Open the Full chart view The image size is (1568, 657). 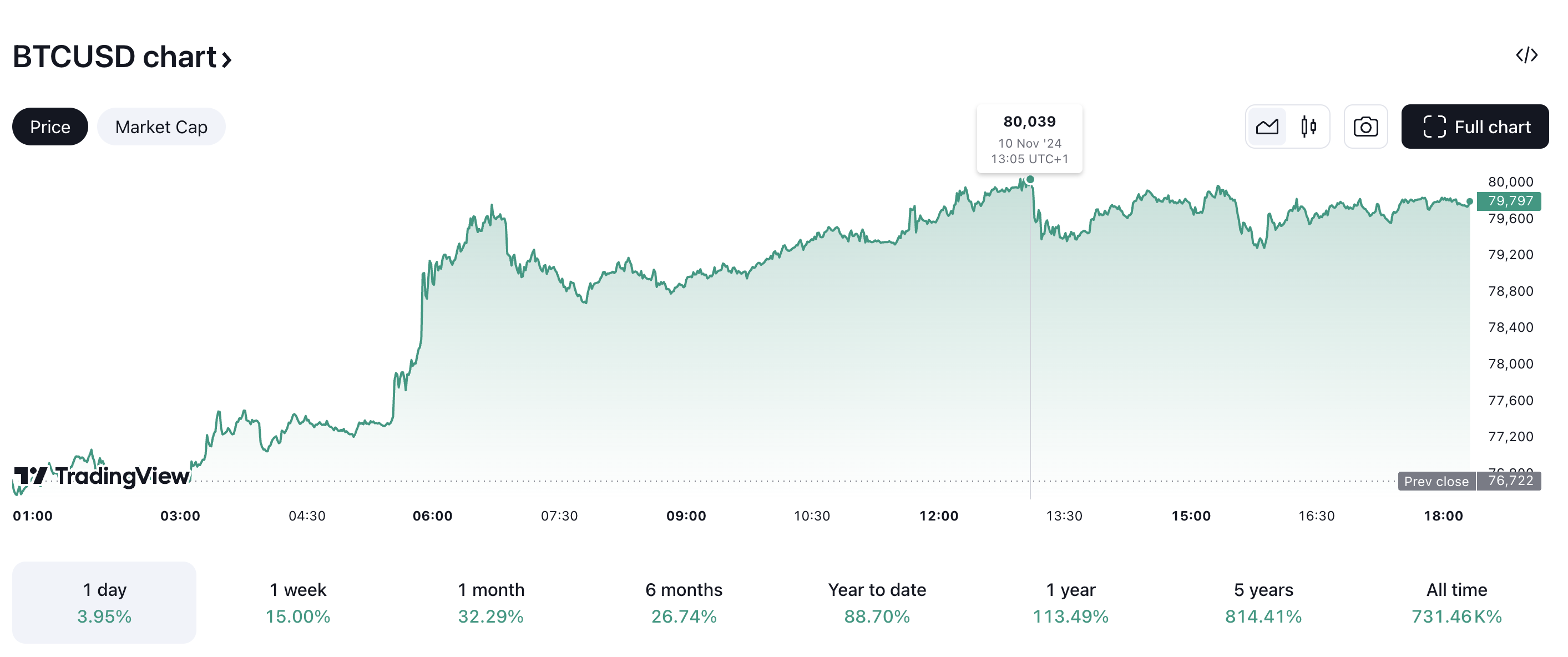1474,127
